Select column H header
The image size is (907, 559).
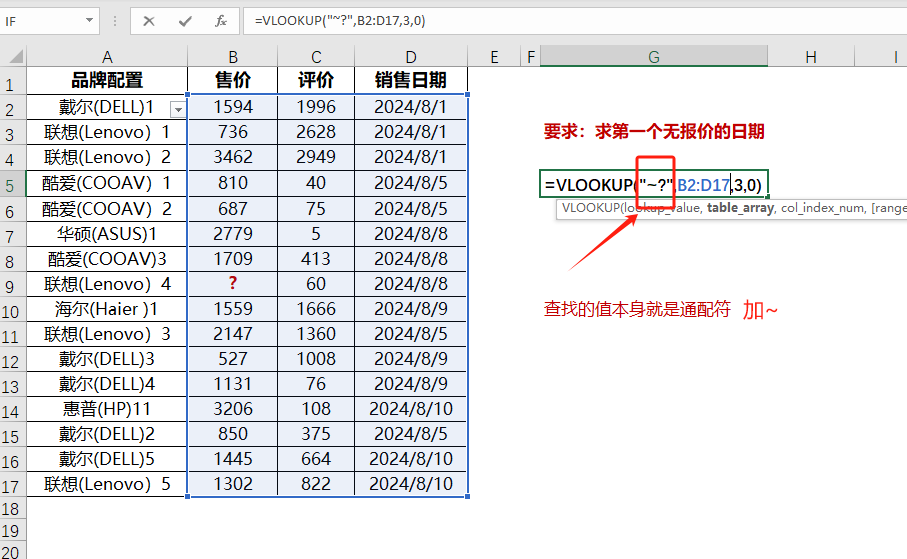pyautogui.click(x=811, y=57)
